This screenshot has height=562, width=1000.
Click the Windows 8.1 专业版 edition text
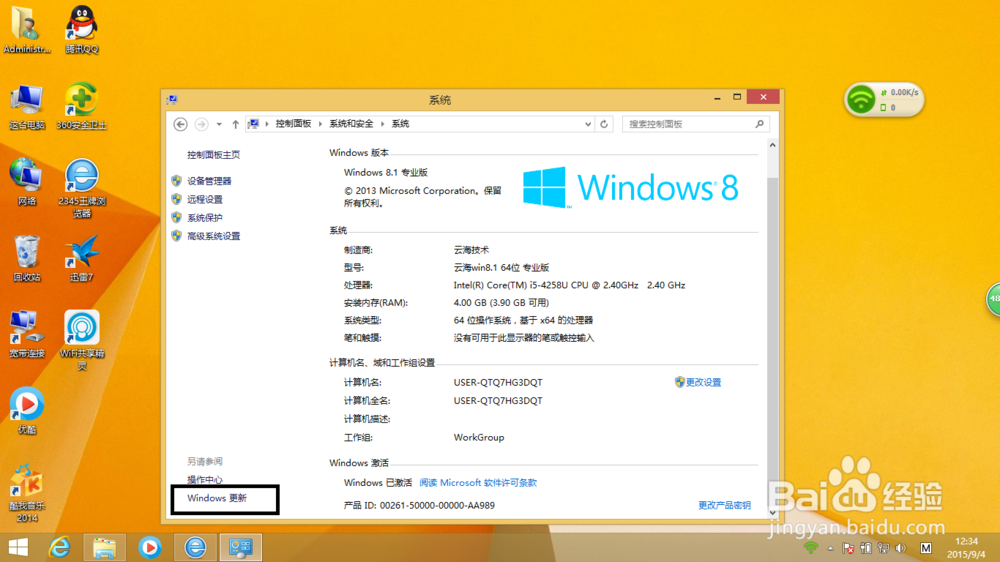coord(386,172)
